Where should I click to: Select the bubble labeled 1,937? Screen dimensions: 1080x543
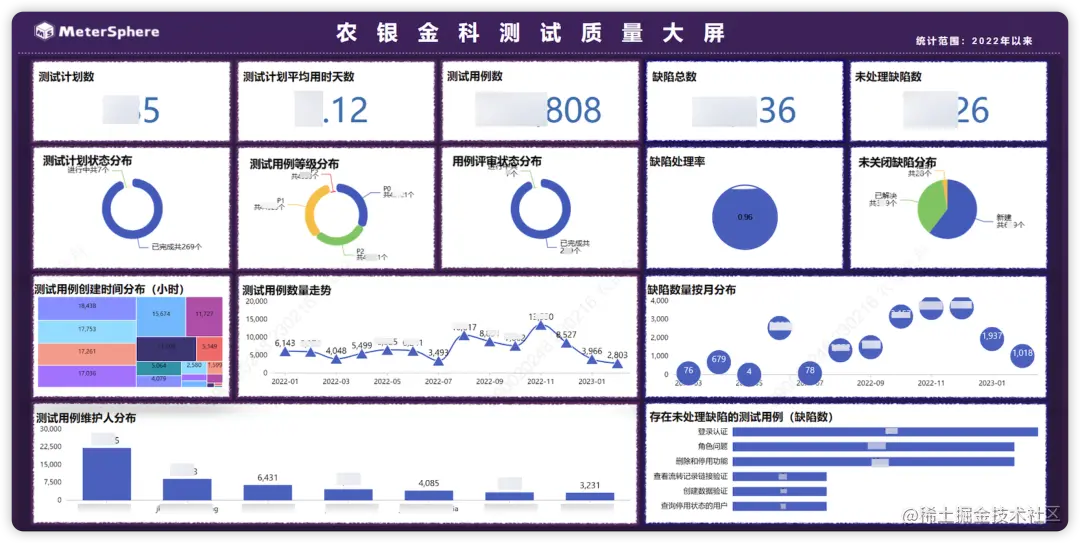tap(992, 338)
